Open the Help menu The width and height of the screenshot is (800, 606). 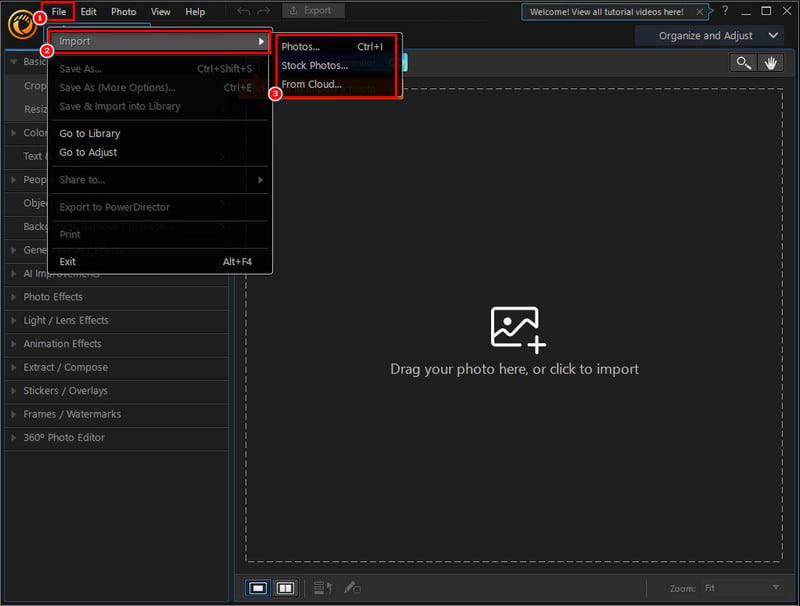pos(195,11)
